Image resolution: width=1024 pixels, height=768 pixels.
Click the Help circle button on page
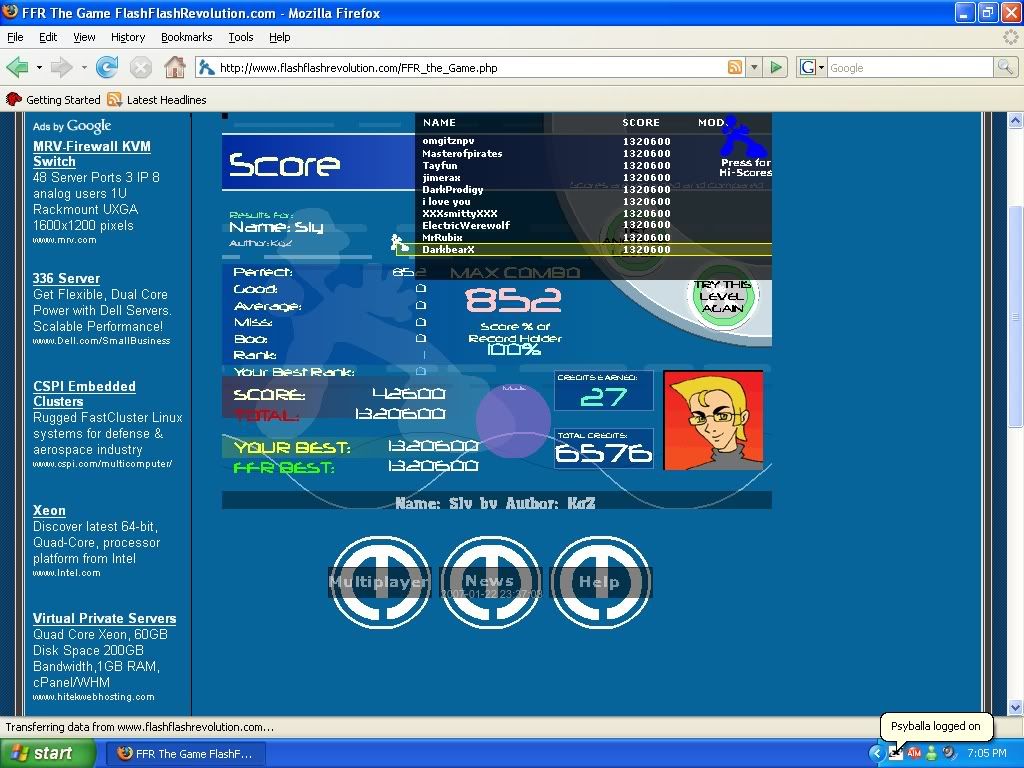coord(600,582)
